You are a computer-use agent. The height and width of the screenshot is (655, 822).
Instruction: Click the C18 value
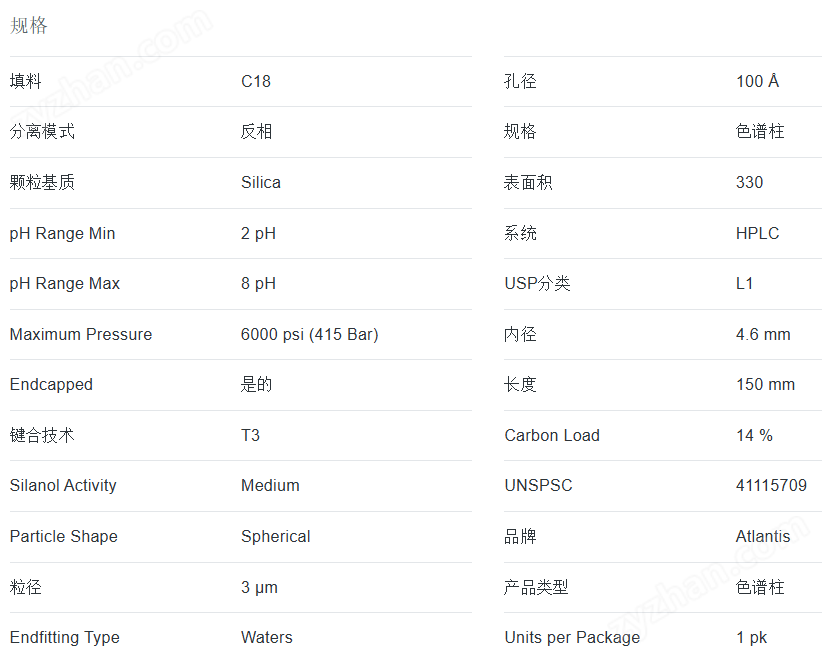pos(256,81)
